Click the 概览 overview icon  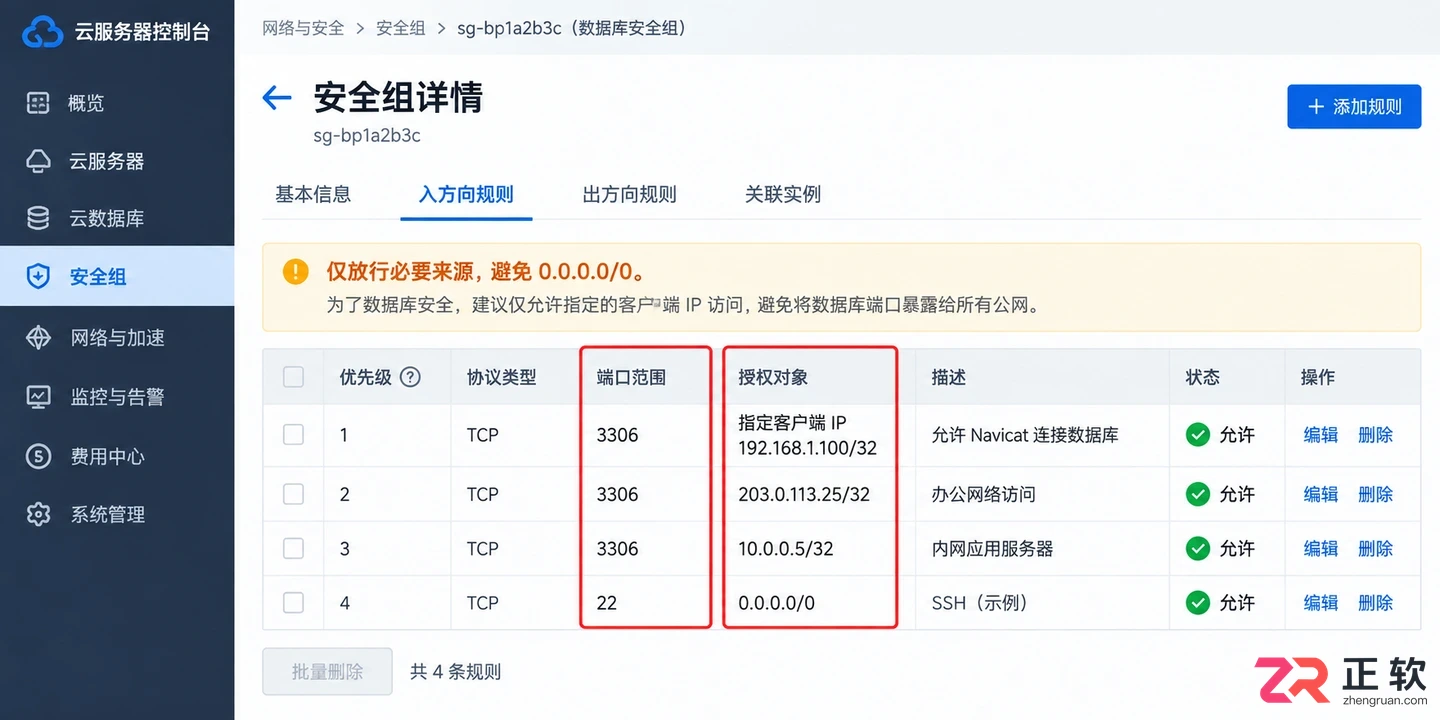(38, 103)
